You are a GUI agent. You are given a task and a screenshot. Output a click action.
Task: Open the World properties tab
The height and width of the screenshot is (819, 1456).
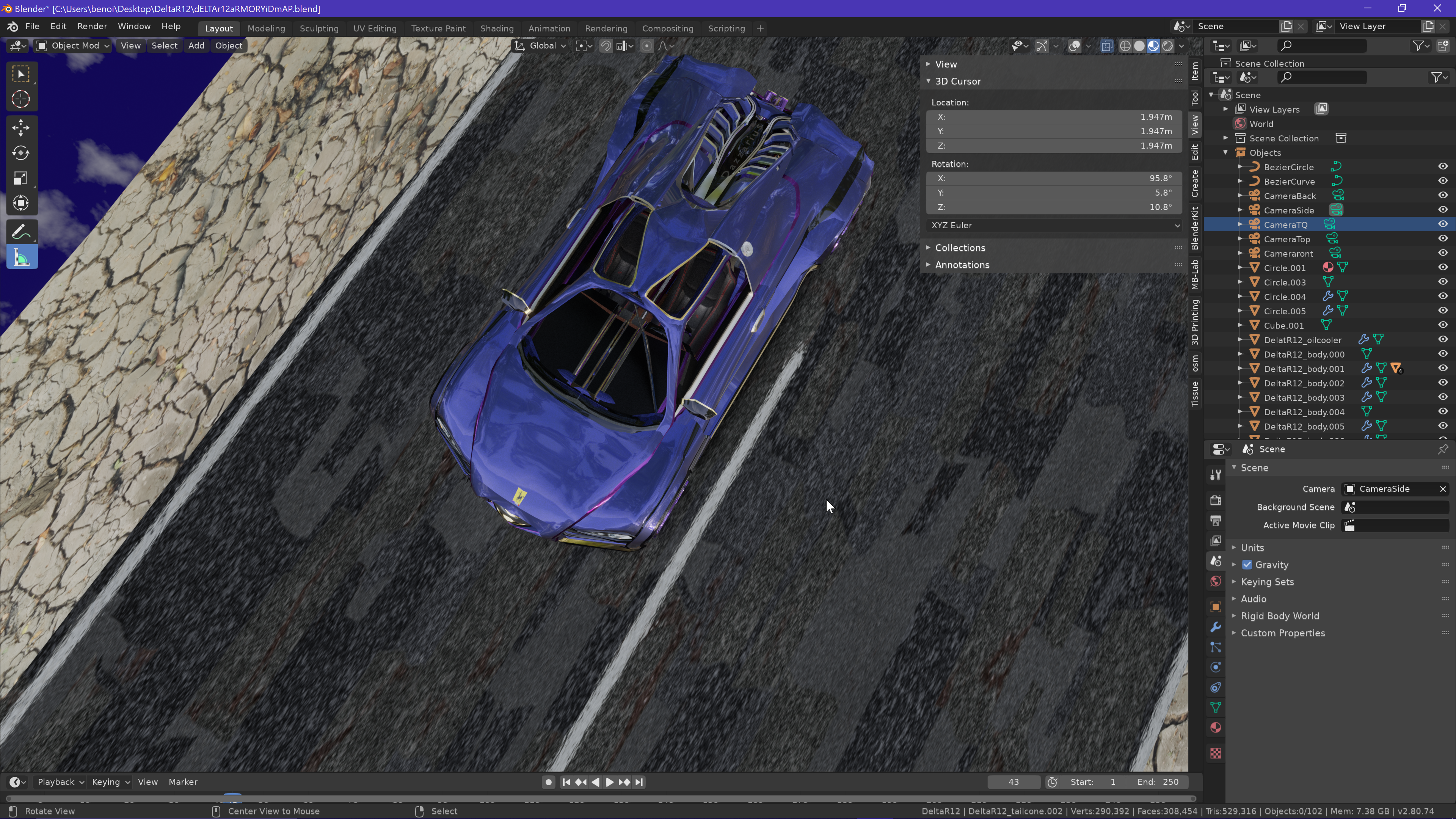coord(1215,582)
